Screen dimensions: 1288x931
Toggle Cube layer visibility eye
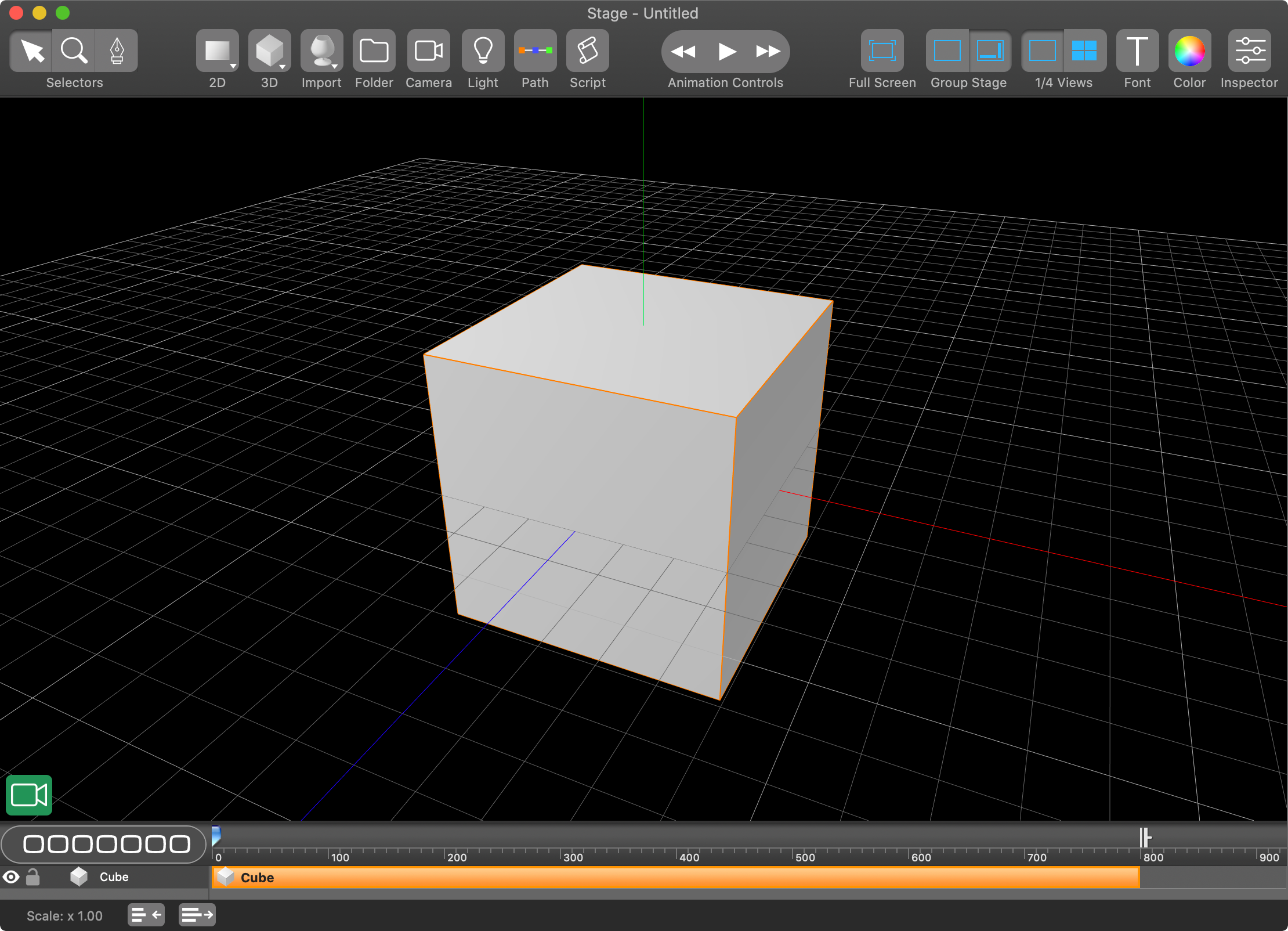(x=11, y=877)
